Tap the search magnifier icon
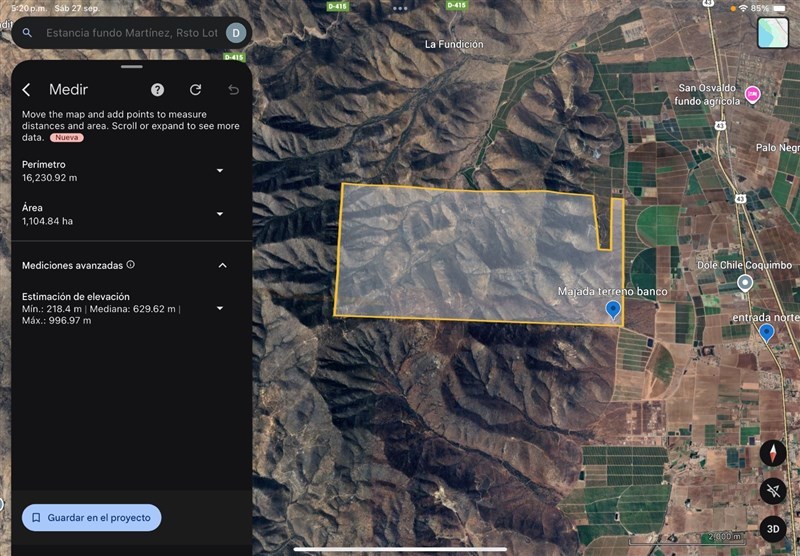 tap(27, 33)
